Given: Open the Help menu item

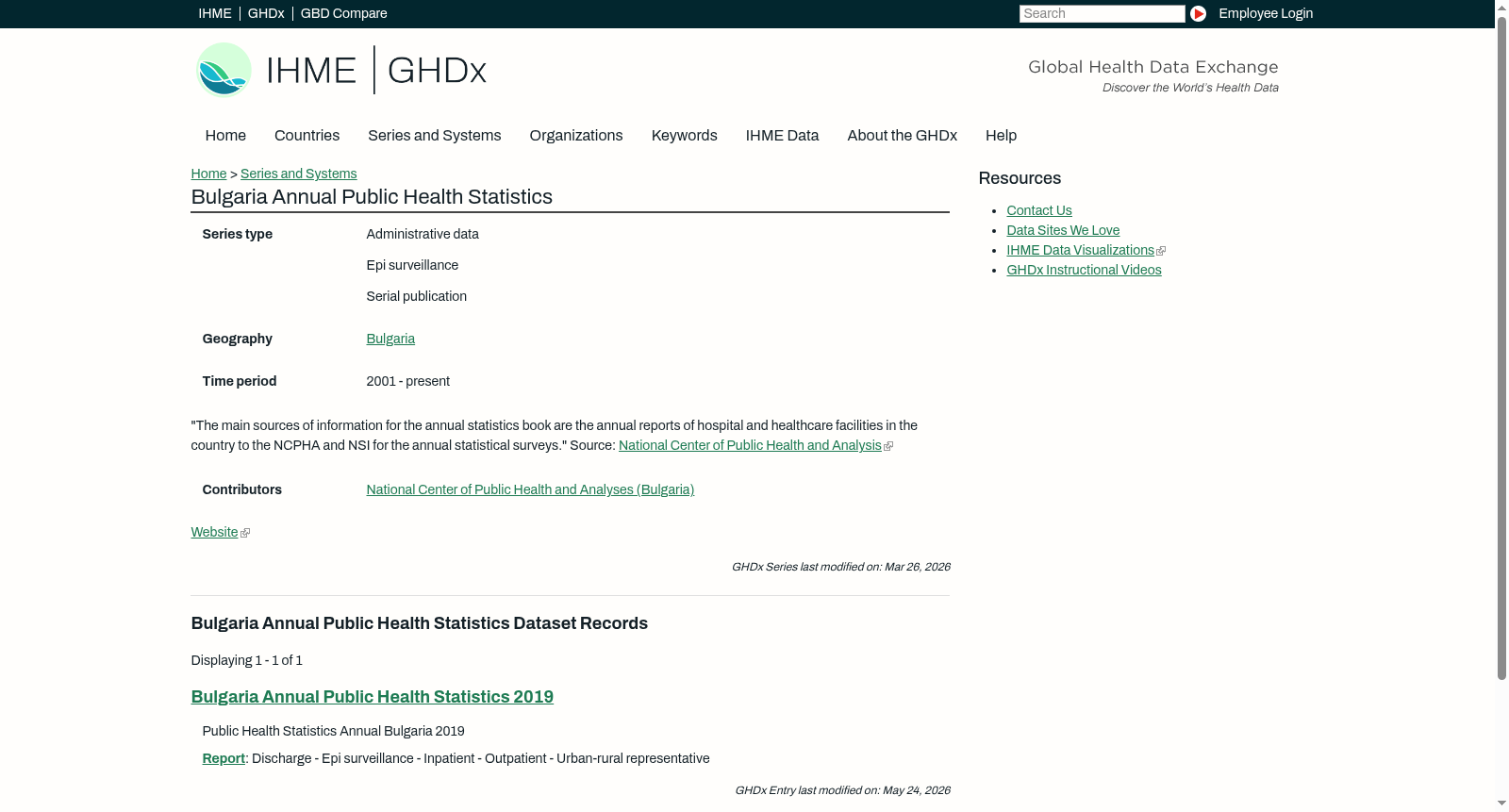Looking at the screenshot, I should (x=1001, y=136).
